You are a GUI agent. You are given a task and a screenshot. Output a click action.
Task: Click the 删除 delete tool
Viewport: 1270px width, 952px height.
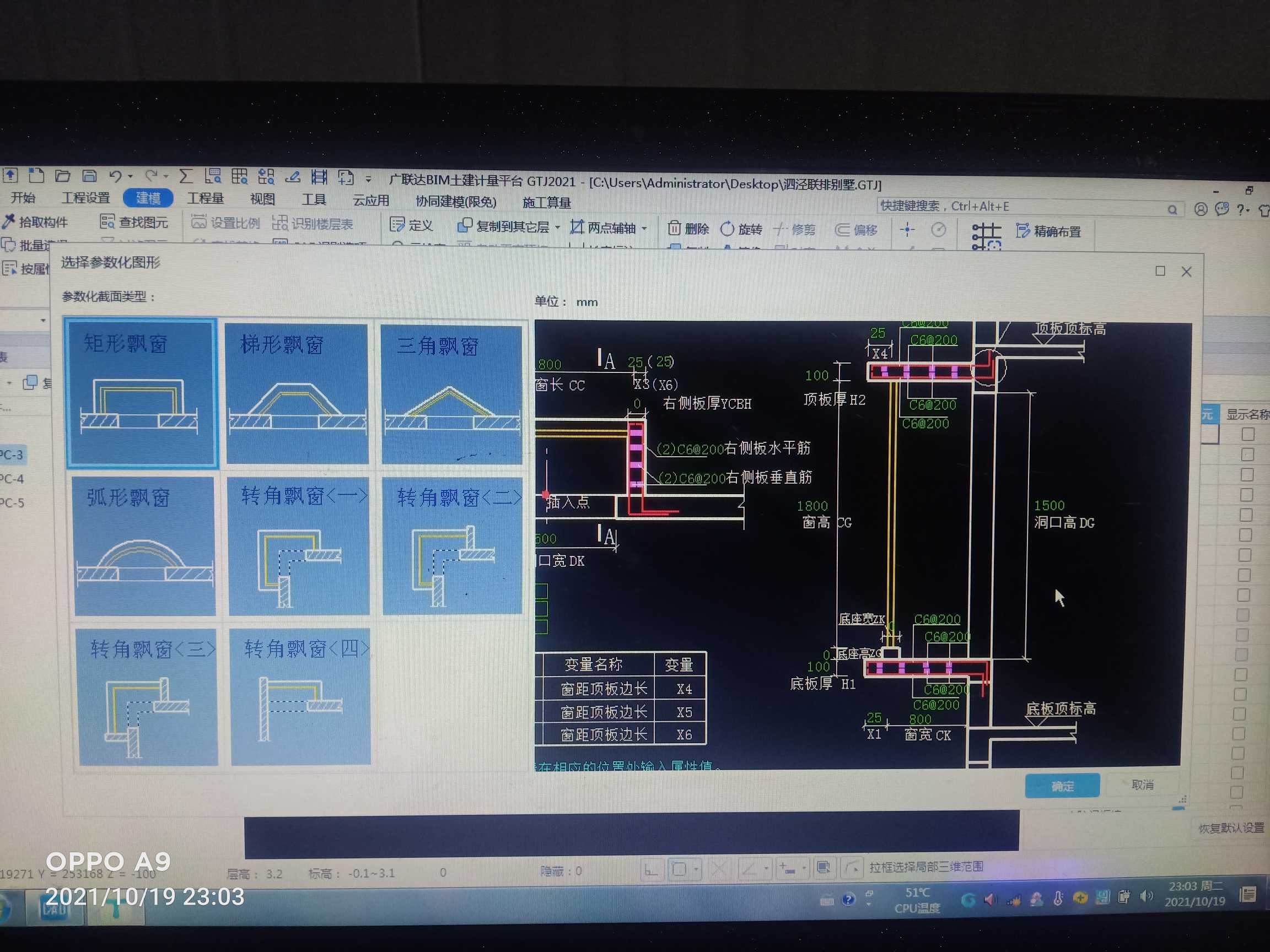(689, 229)
